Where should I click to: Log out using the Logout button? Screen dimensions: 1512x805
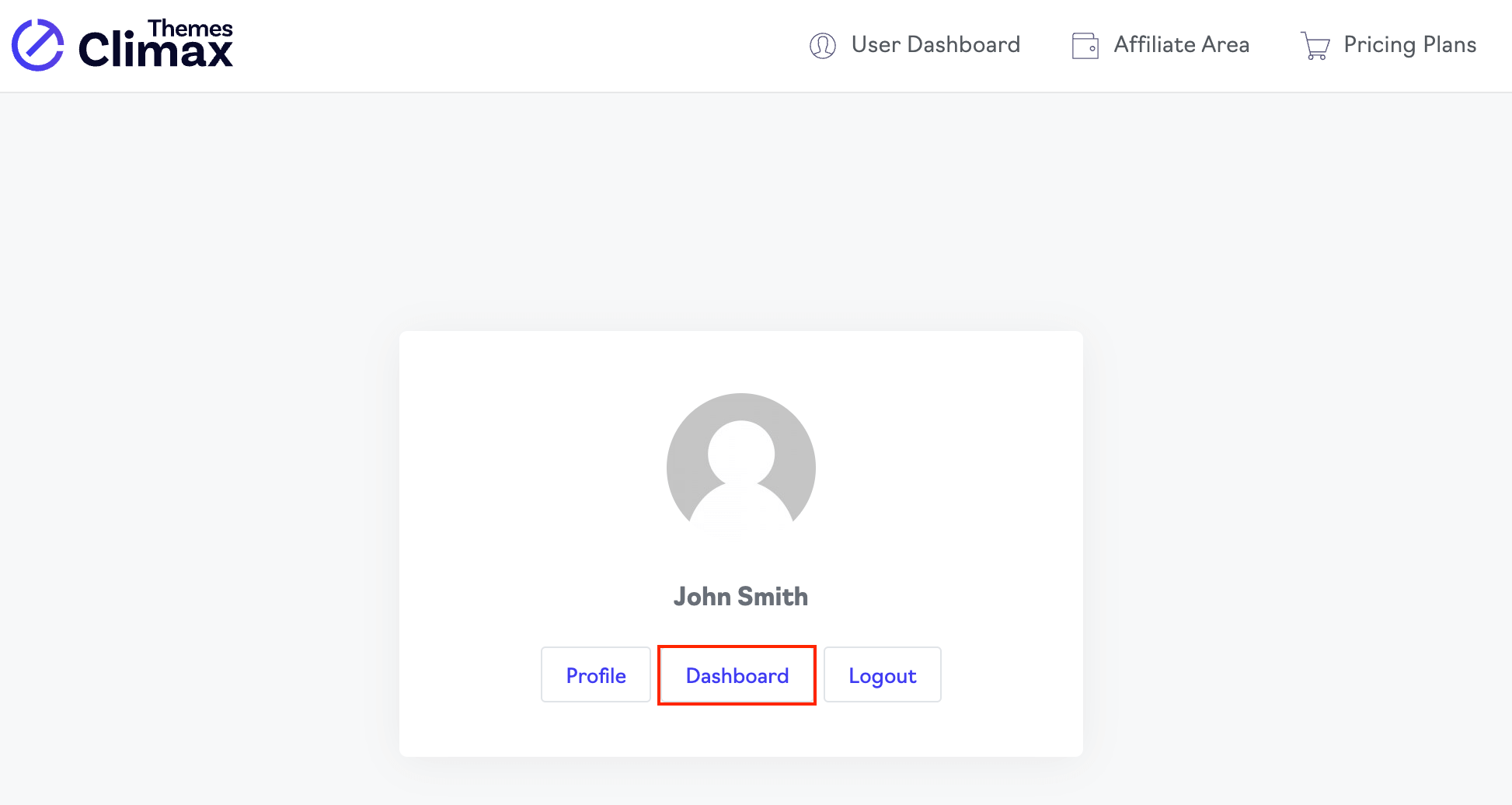point(882,675)
